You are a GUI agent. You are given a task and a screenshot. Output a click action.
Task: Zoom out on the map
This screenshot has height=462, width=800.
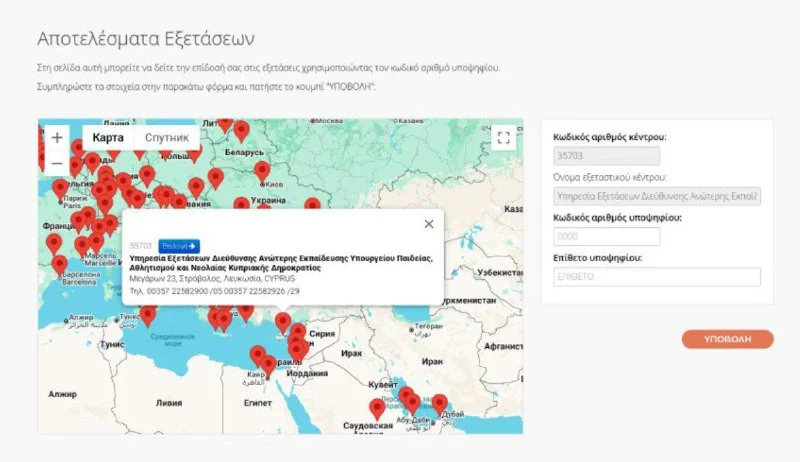57,163
